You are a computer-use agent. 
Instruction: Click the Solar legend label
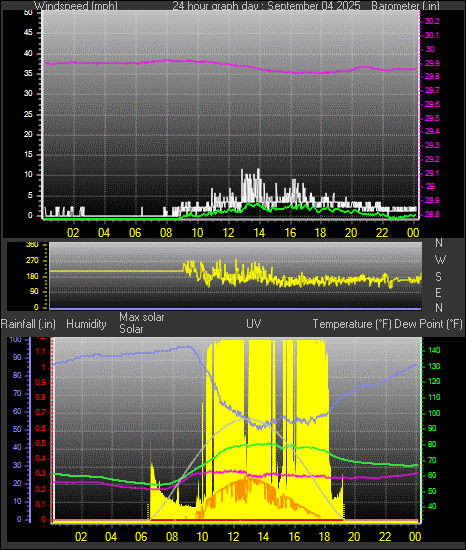131,329
